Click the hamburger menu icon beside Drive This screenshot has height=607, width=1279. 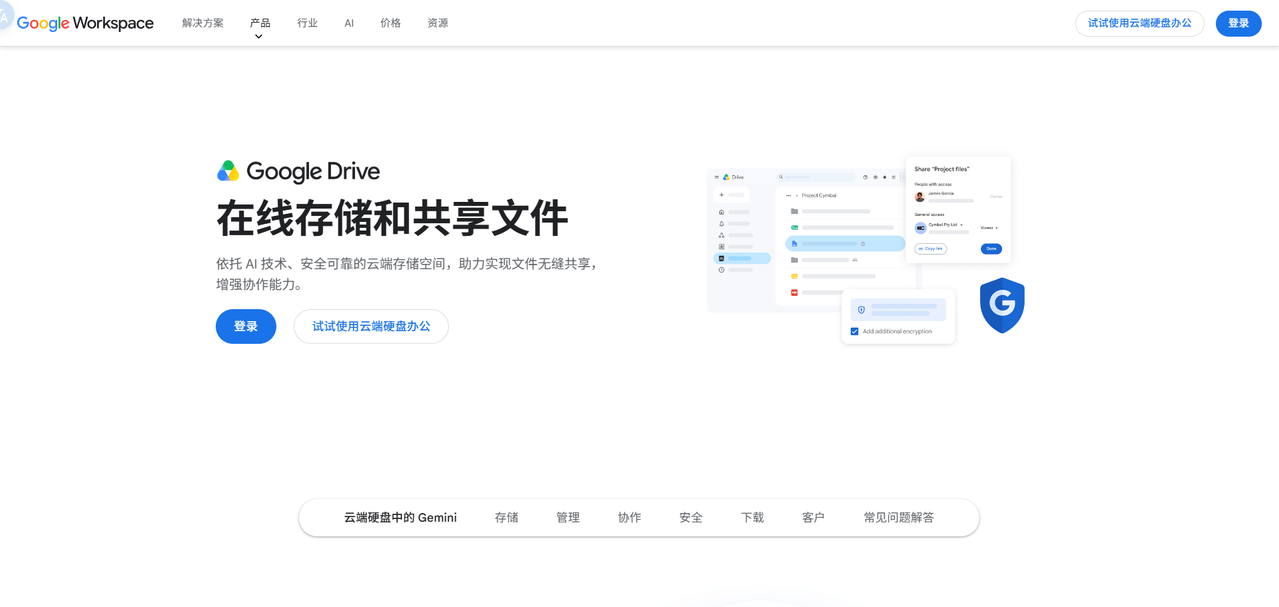[716, 177]
